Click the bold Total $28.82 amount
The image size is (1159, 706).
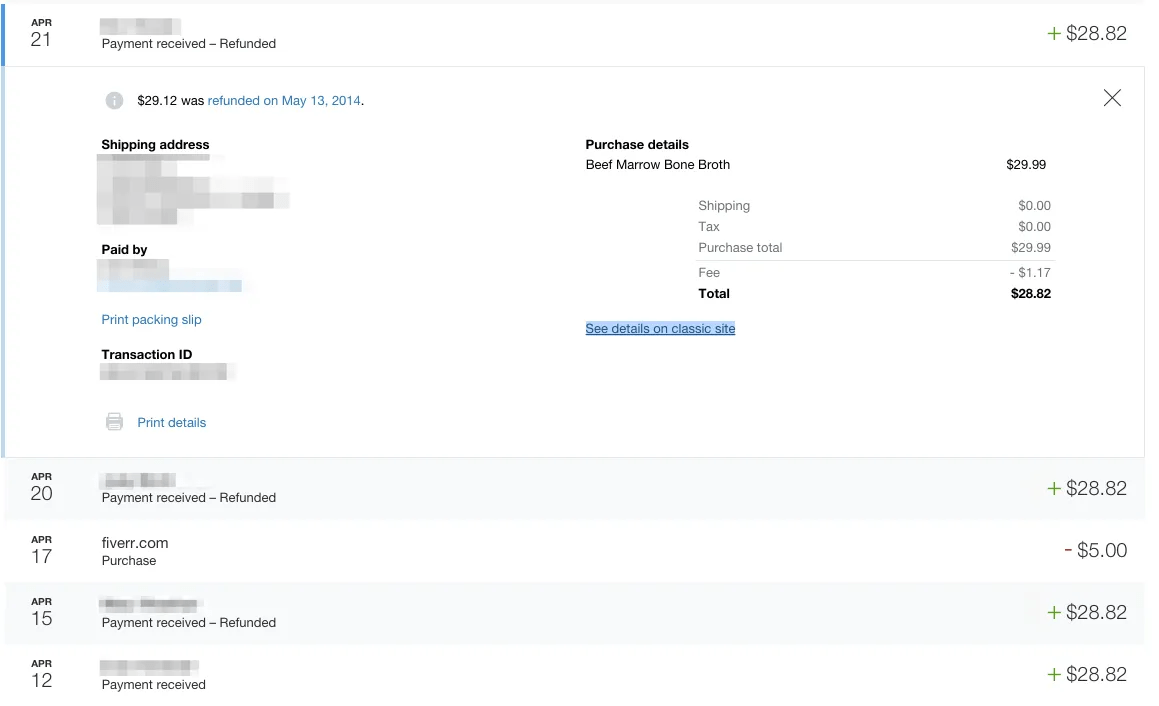1030,293
